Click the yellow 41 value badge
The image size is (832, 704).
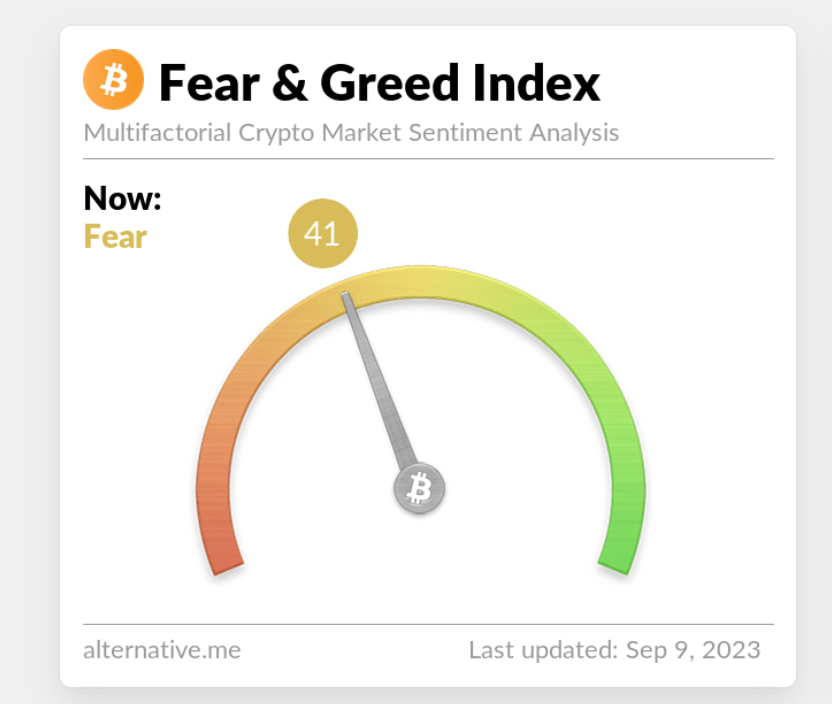coord(322,235)
